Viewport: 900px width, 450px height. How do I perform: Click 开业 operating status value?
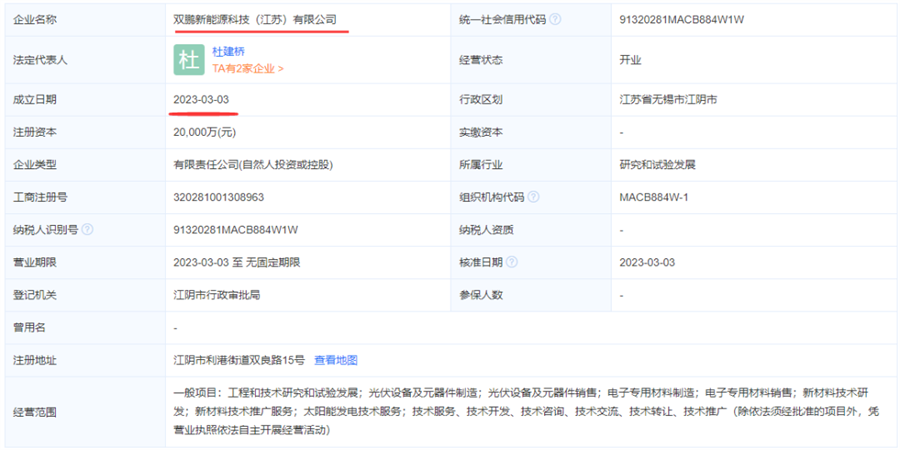pos(630,60)
